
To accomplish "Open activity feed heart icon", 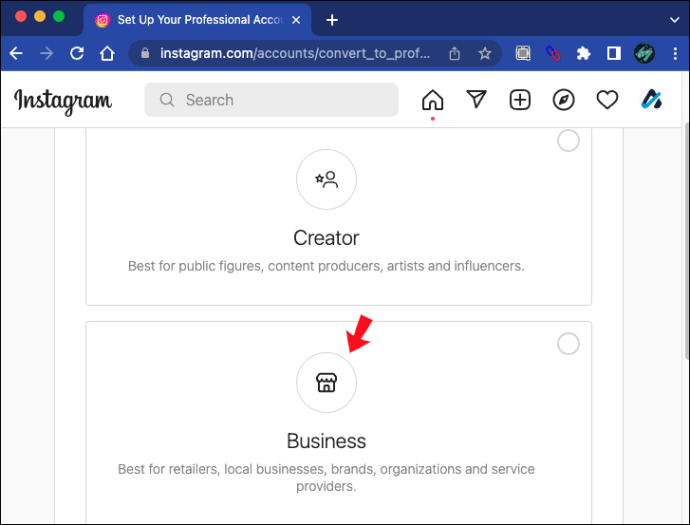I will (607, 100).
